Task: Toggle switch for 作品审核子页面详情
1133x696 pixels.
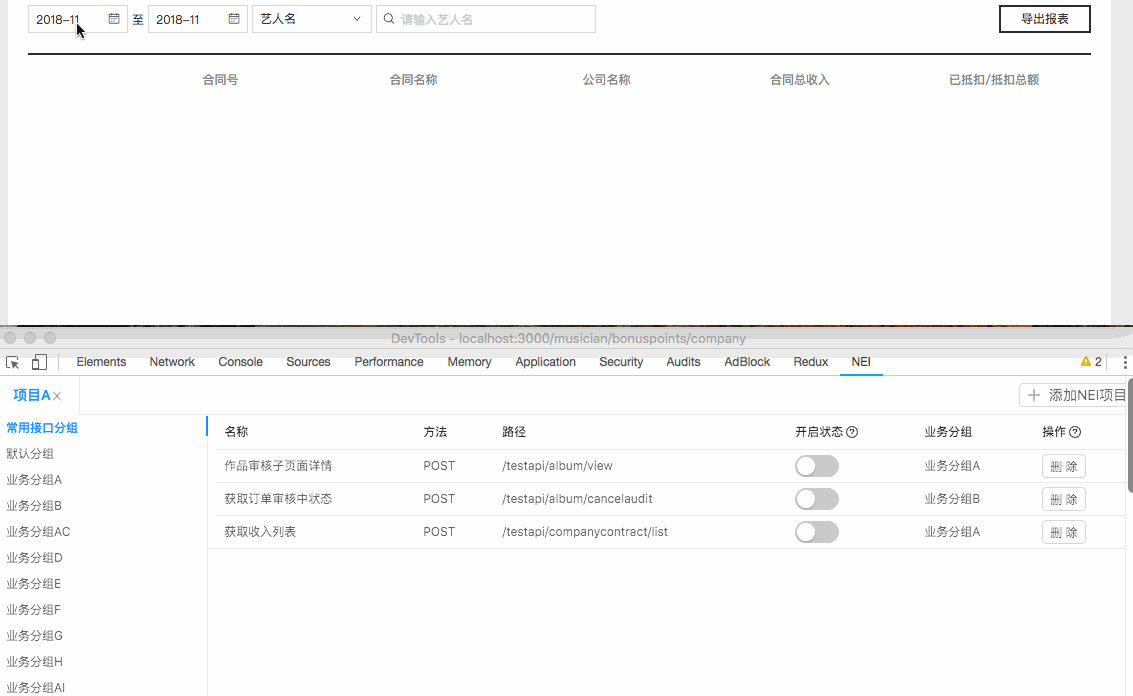Action: click(817, 466)
